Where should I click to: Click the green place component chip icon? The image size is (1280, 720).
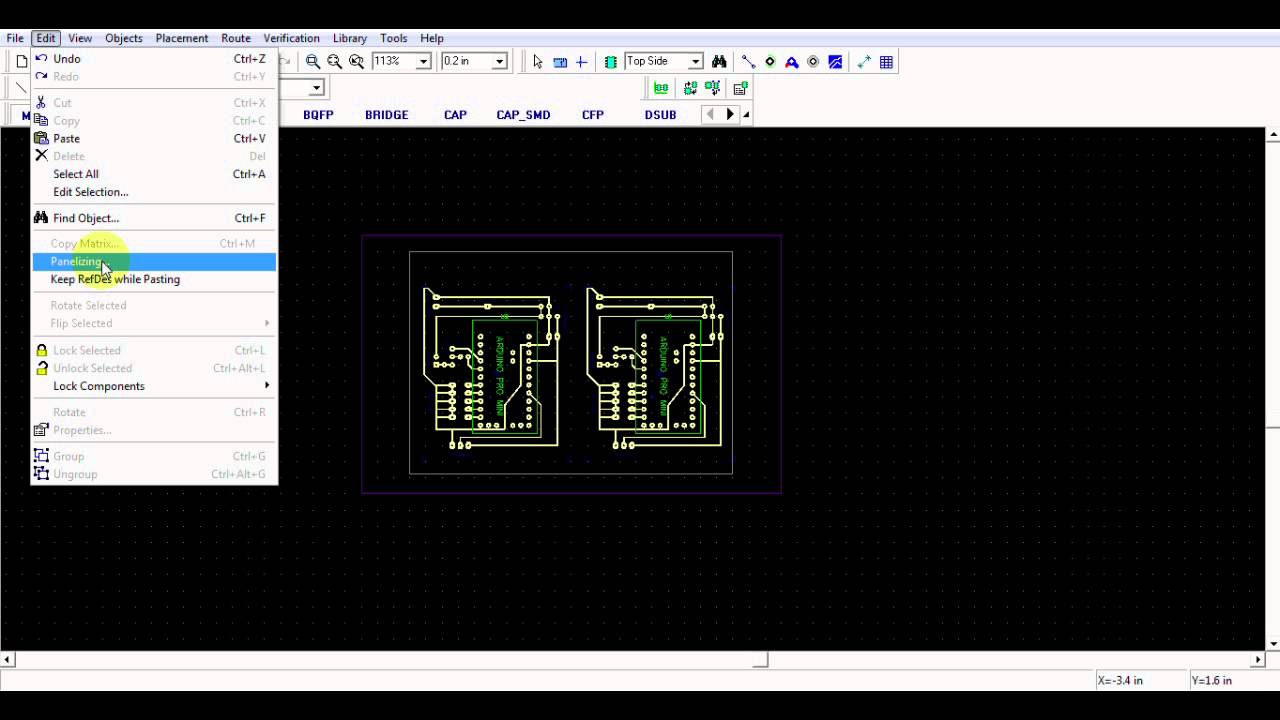[610, 61]
